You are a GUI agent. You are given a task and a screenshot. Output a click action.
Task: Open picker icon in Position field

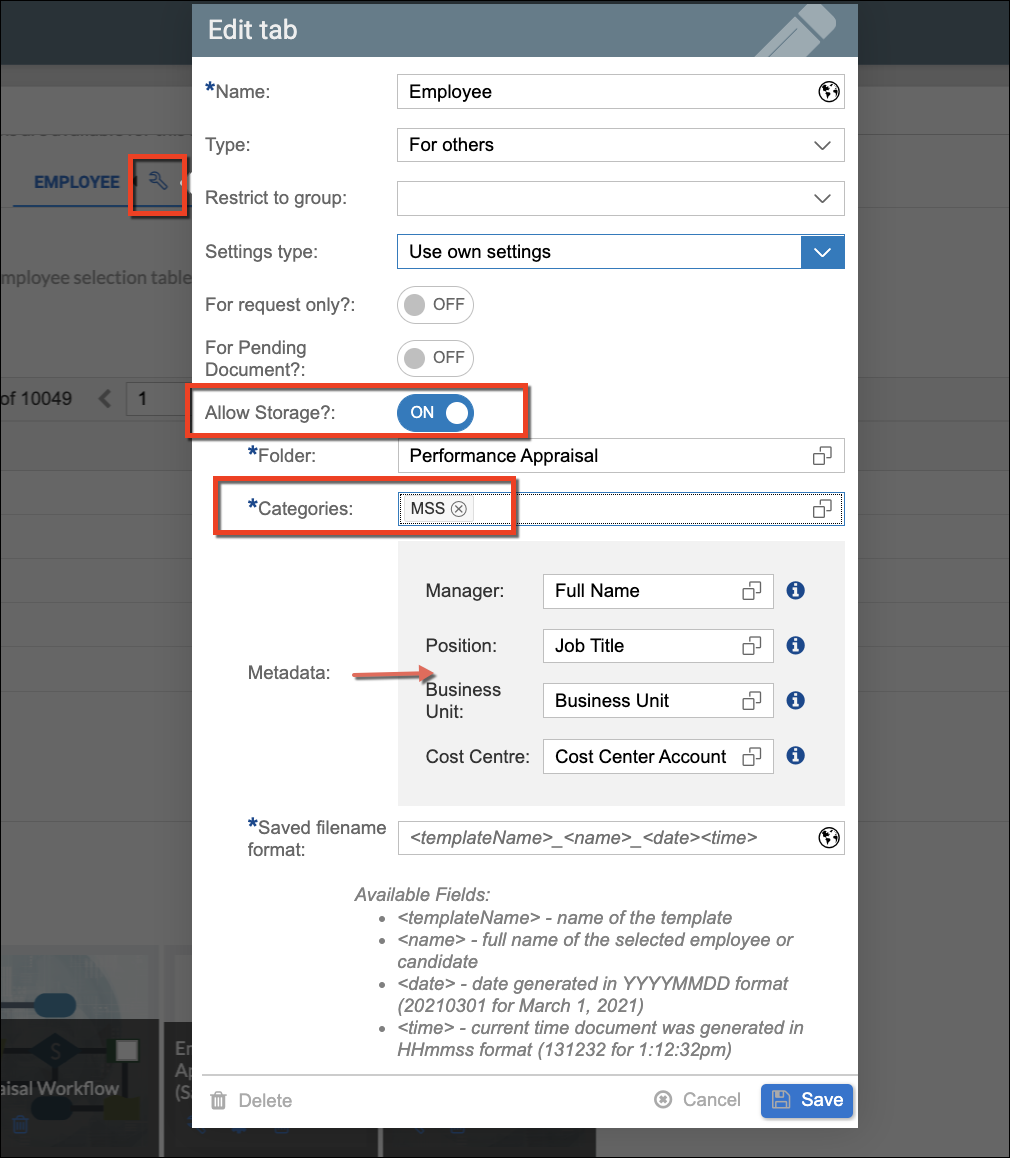coord(752,646)
